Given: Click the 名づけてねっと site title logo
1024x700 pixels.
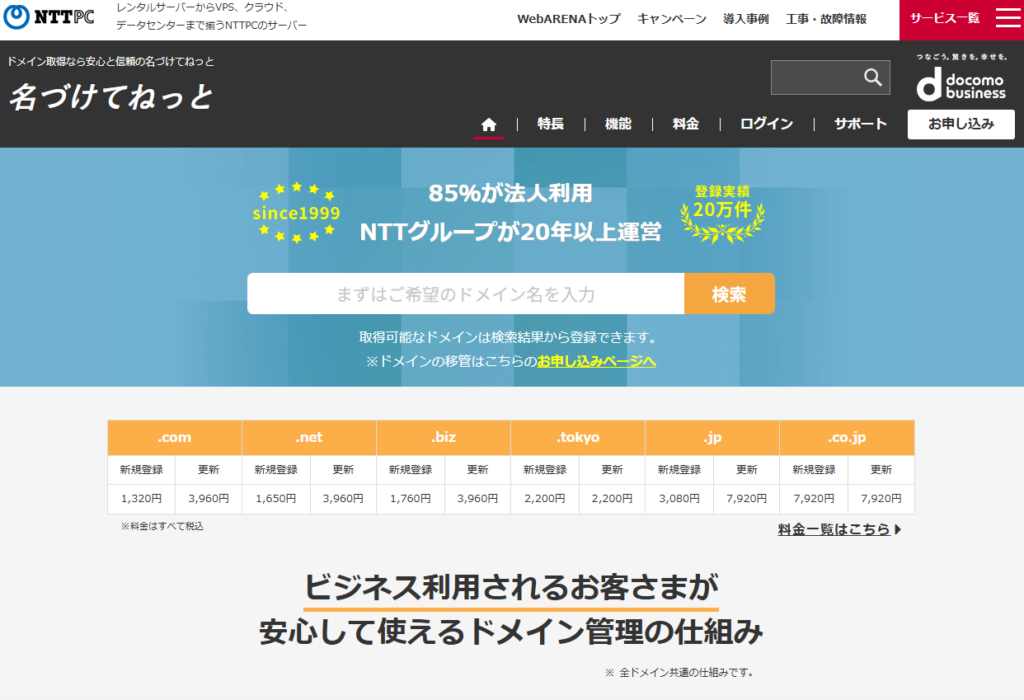Looking at the screenshot, I should click(112, 96).
